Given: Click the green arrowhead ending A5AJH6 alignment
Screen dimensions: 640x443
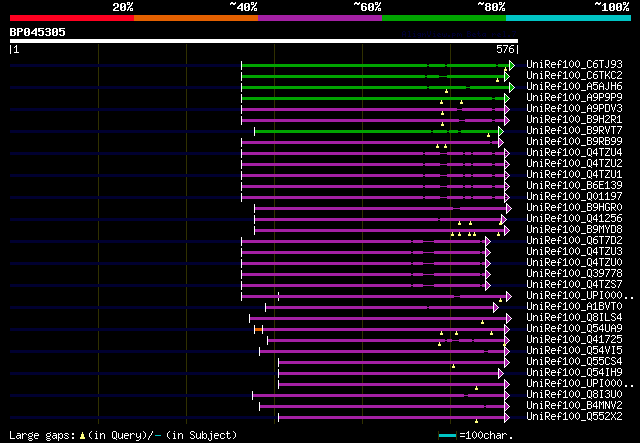Looking at the screenshot, I should [512, 87].
